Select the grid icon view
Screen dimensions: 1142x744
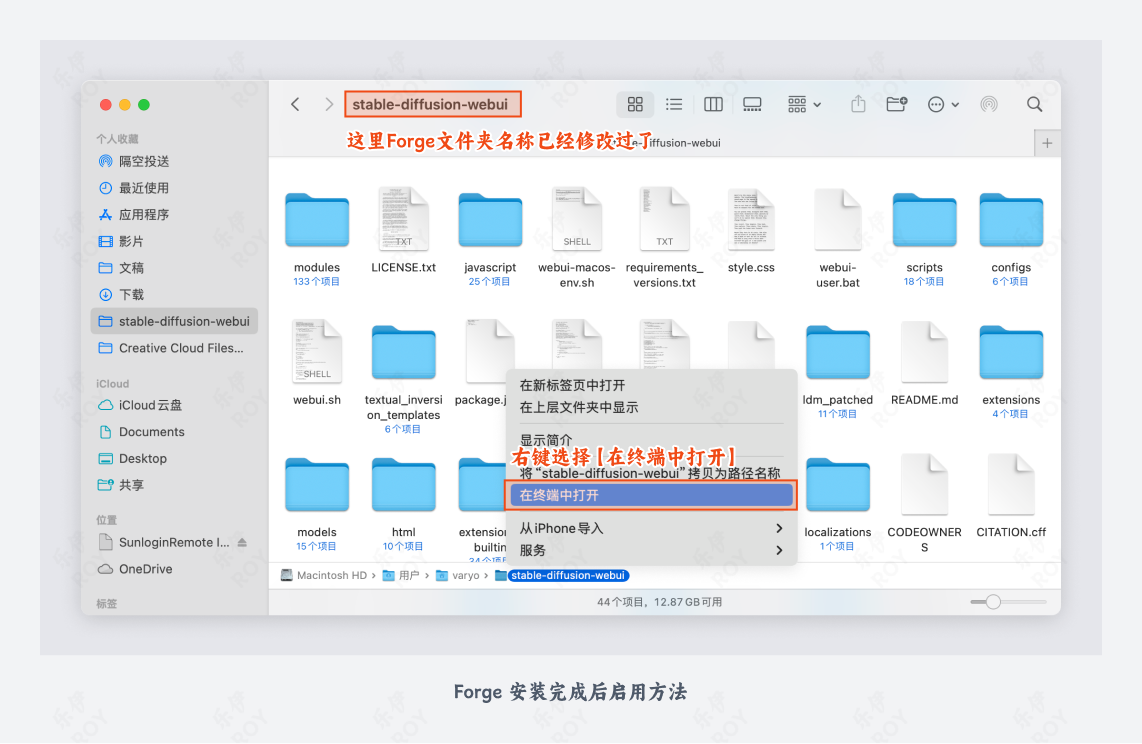pyautogui.click(x=635, y=104)
